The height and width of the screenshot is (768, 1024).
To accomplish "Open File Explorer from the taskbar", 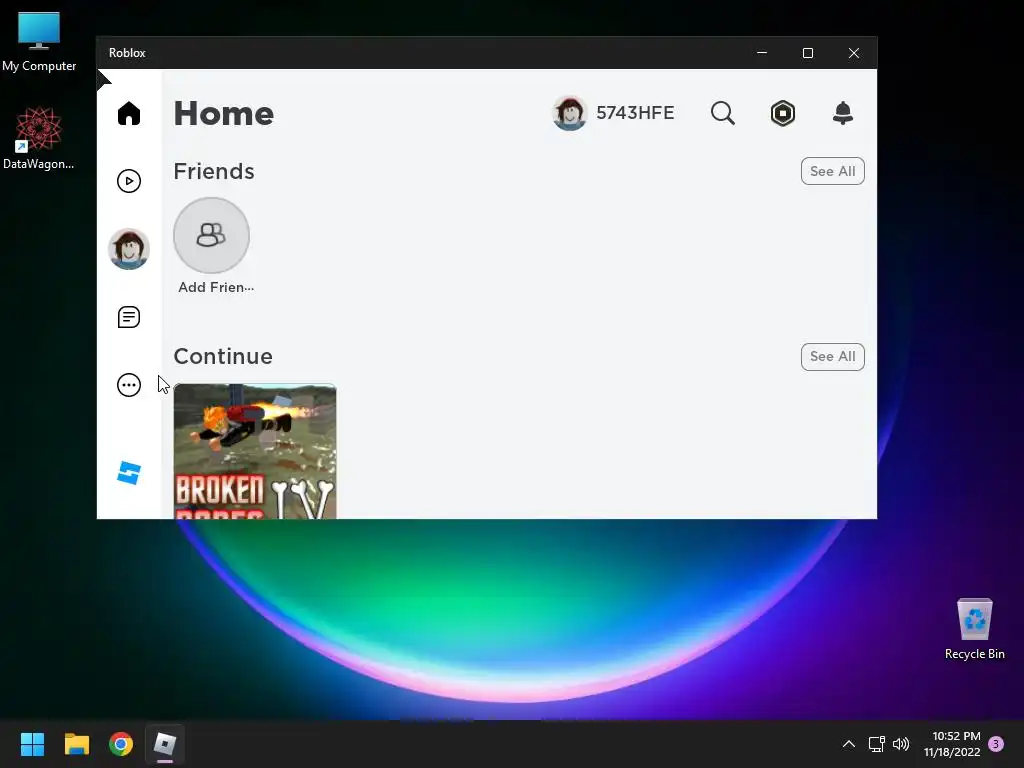I will point(76,744).
